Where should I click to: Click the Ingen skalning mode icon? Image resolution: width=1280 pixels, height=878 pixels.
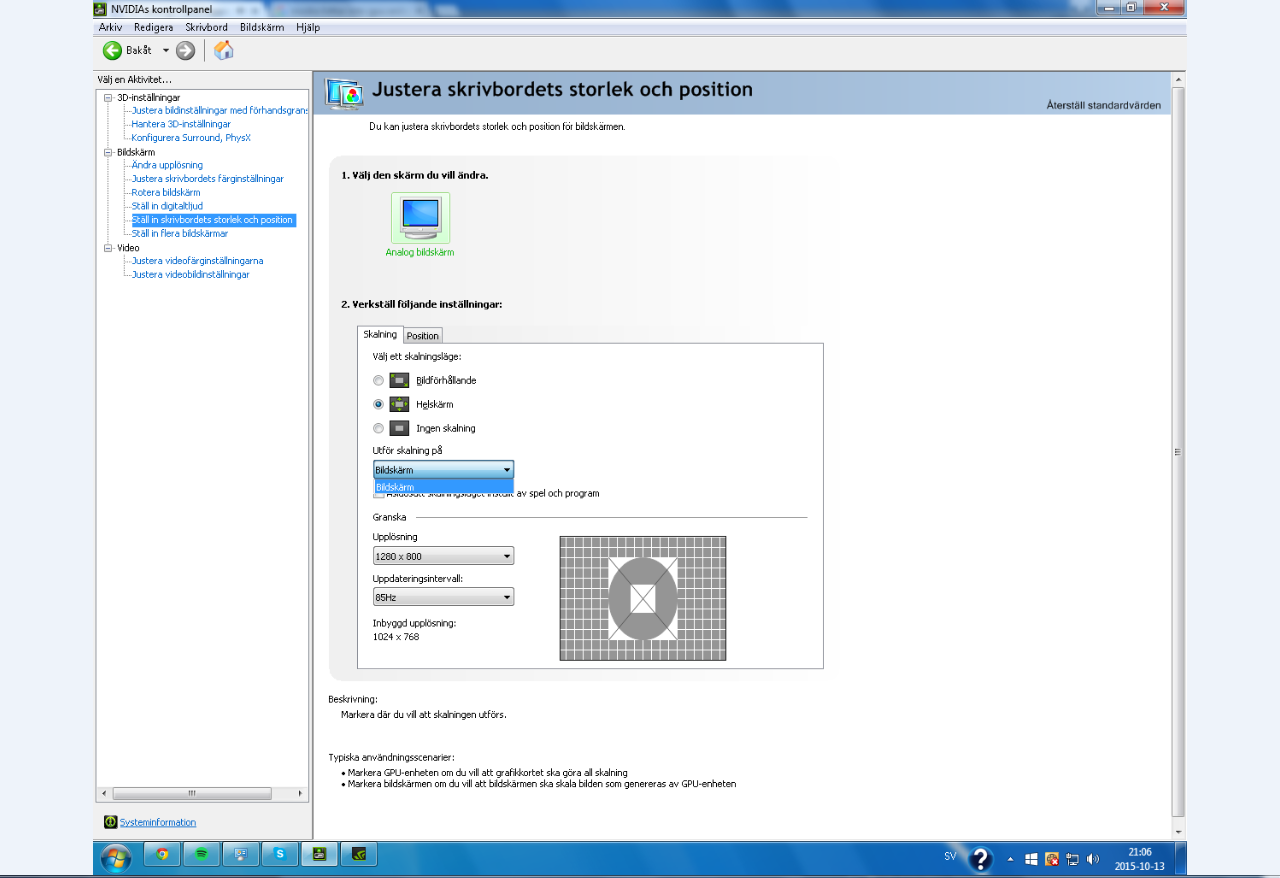[399, 428]
